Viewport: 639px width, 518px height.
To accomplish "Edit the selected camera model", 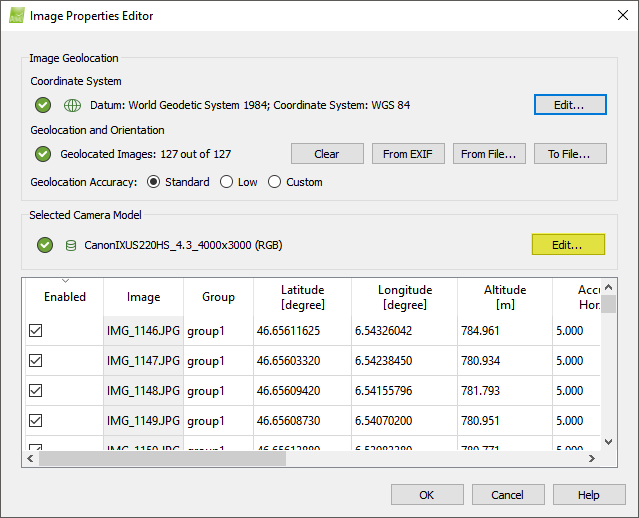I will 568,245.
